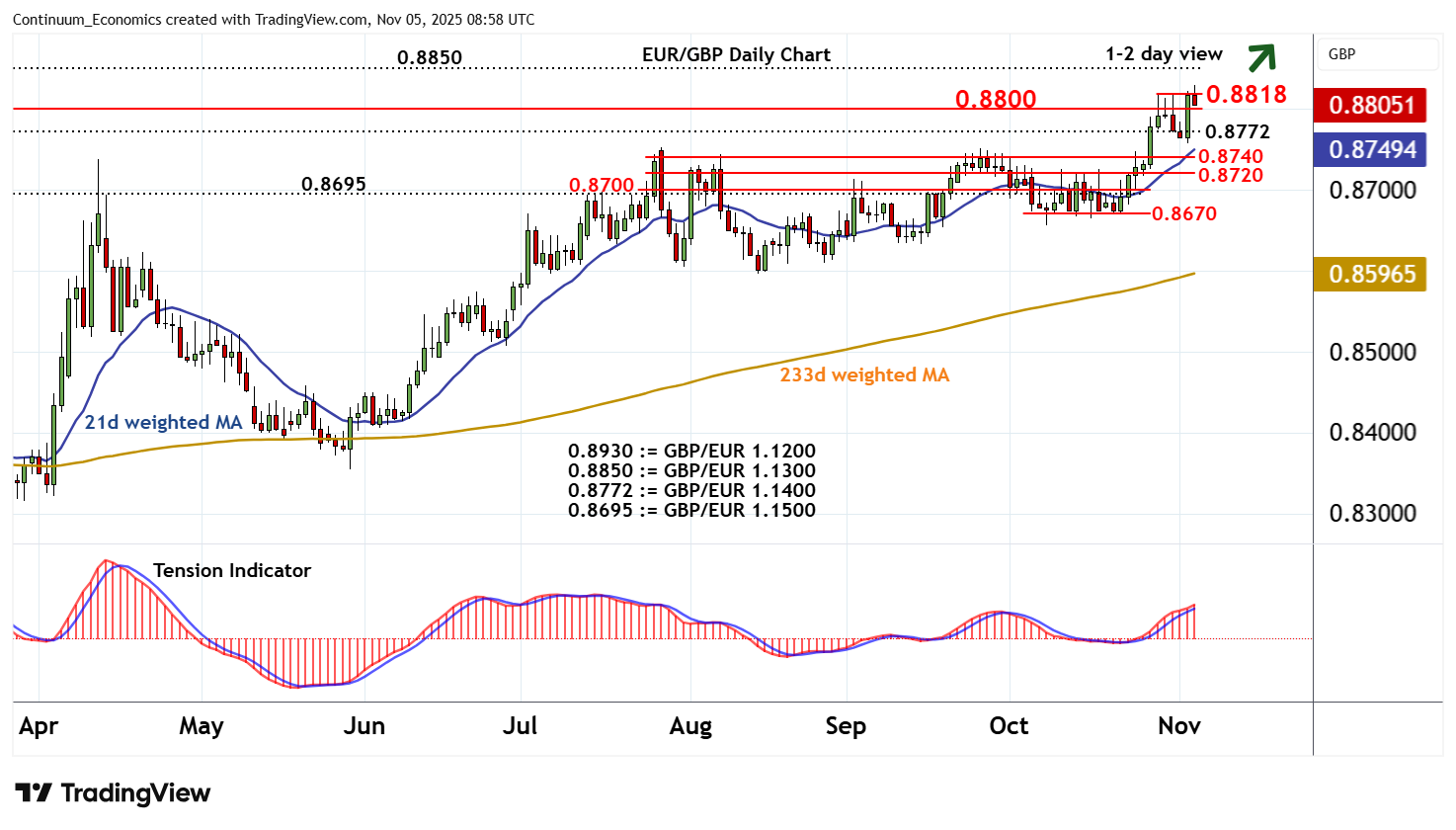The image size is (1456, 830).
Task: Click the 0.8772 support level label
Action: [x=1238, y=132]
